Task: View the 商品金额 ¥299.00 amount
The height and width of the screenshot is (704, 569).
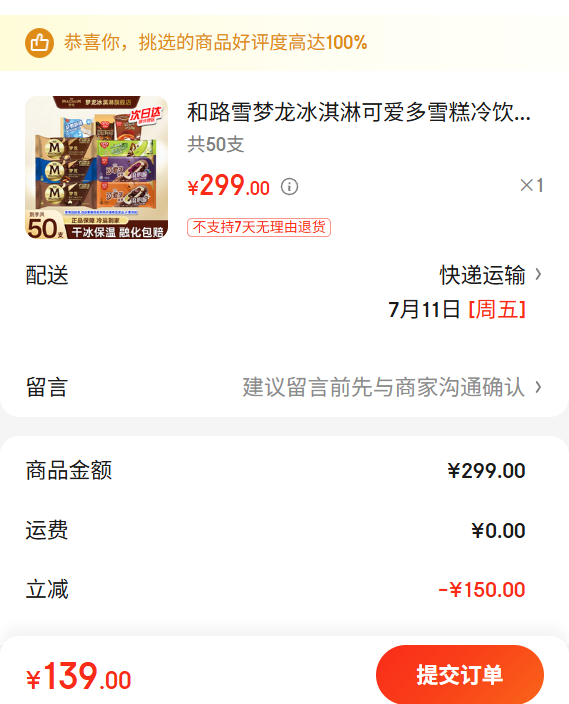Action: coord(486,471)
